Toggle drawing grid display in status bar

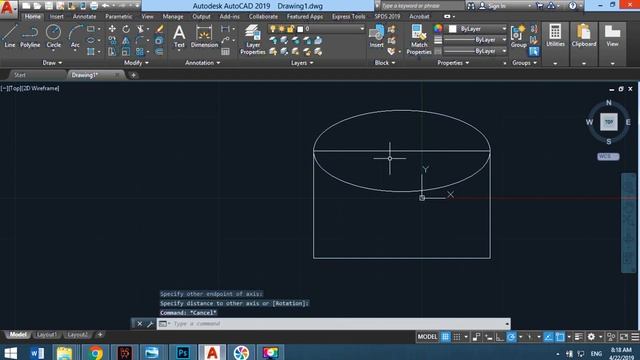[445, 337]
